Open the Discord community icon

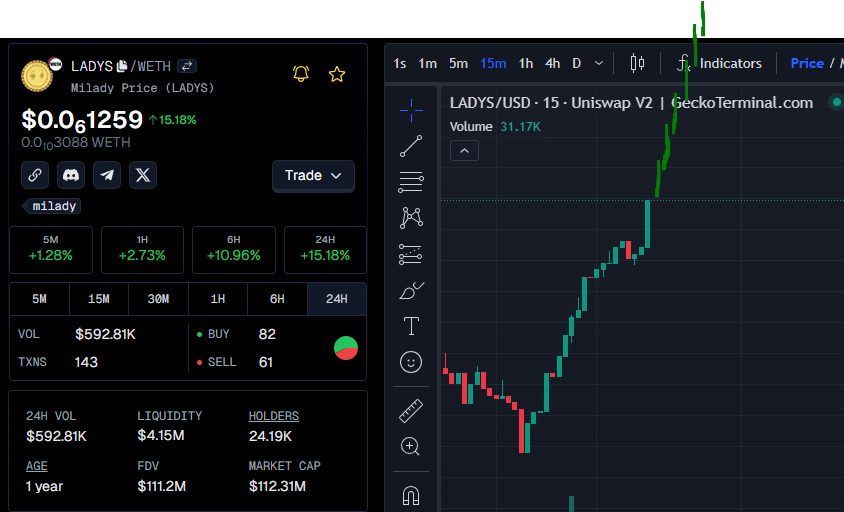click(71, 175)
